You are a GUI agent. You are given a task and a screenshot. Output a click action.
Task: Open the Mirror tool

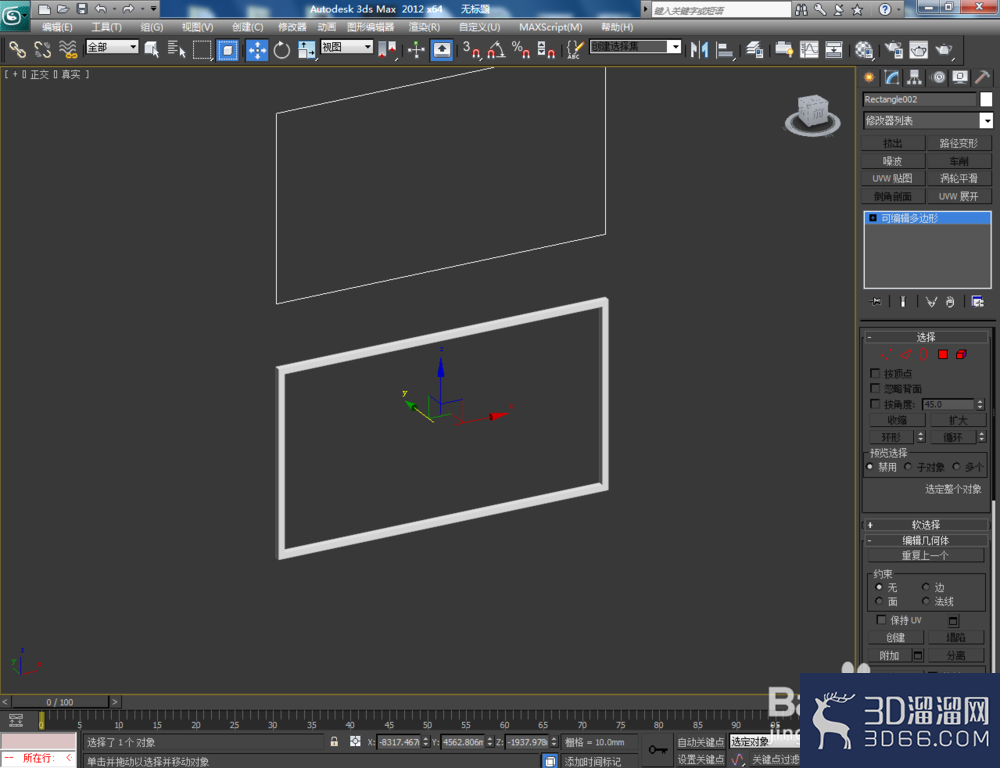coord(700,49)
